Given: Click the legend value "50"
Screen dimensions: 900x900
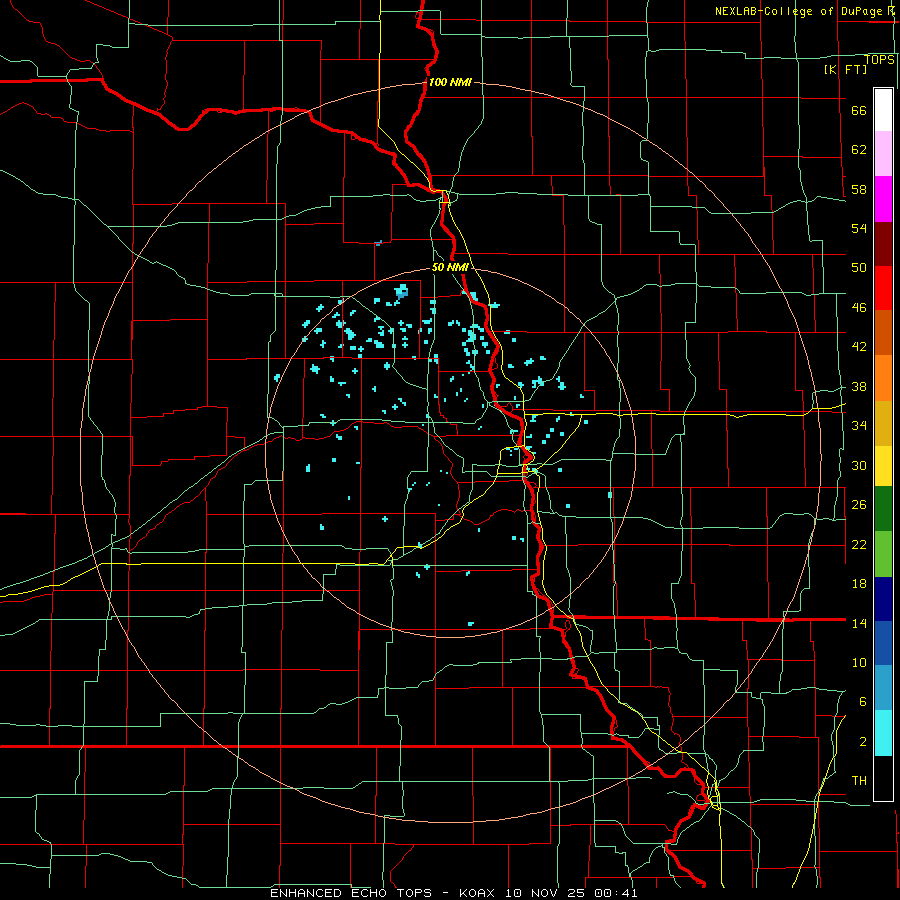Looking at the screenshot, I should pos(859,267).
